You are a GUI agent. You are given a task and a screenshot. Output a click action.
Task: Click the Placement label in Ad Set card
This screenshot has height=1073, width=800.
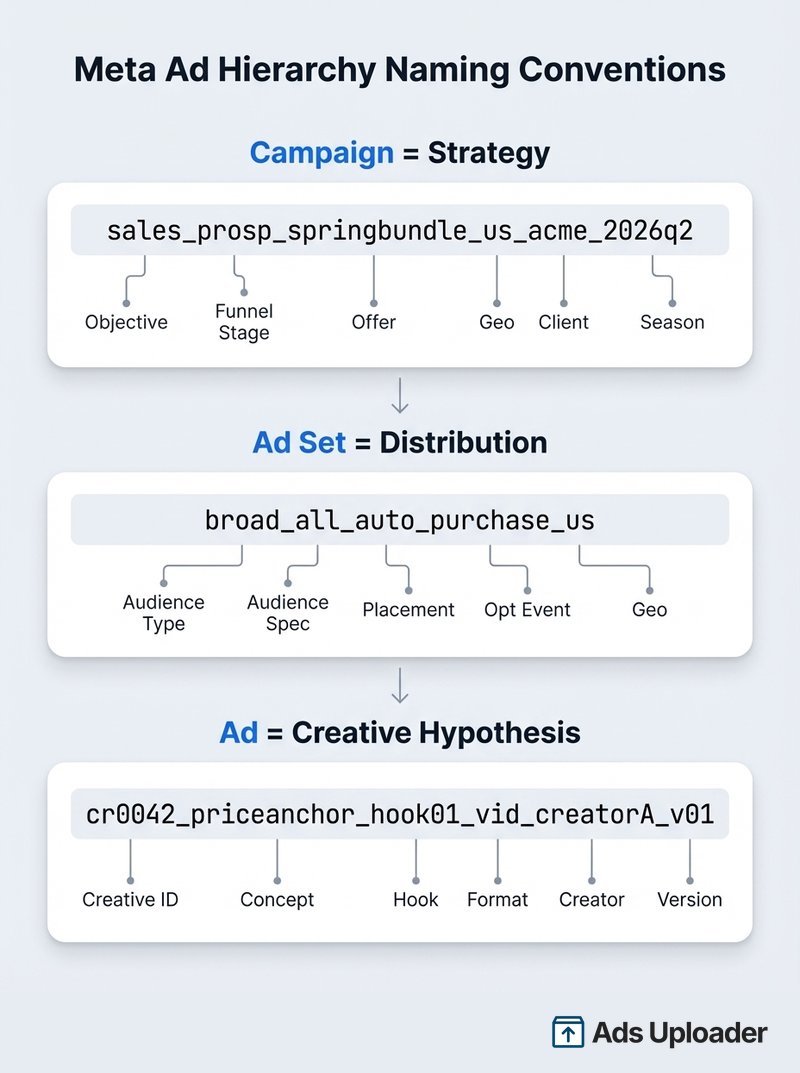tap(408, 610)
